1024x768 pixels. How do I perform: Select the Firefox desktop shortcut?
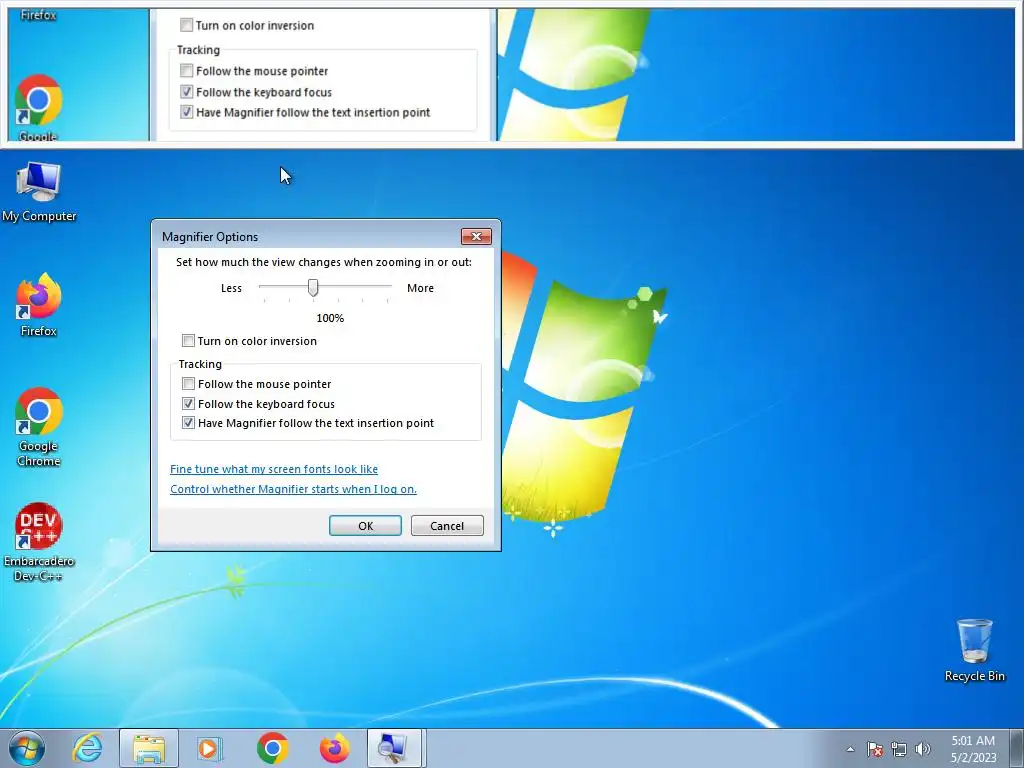coord(39,304)
